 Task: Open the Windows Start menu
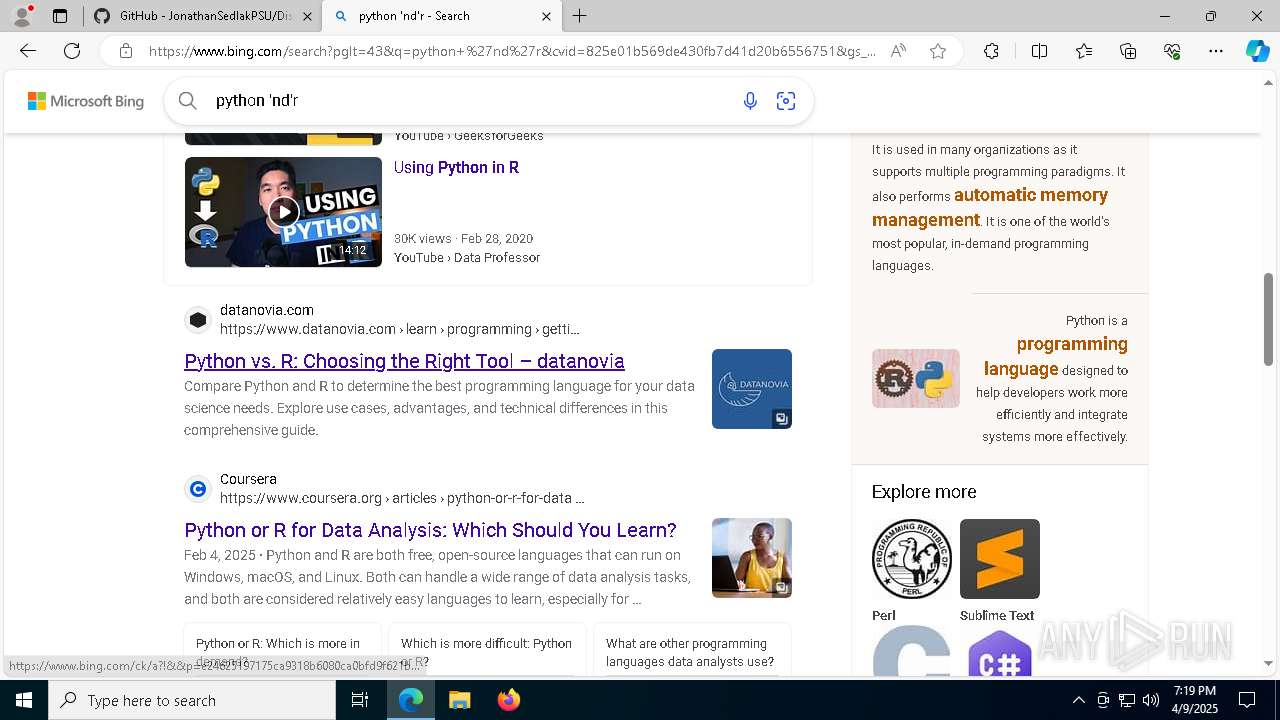click(24, 700)
